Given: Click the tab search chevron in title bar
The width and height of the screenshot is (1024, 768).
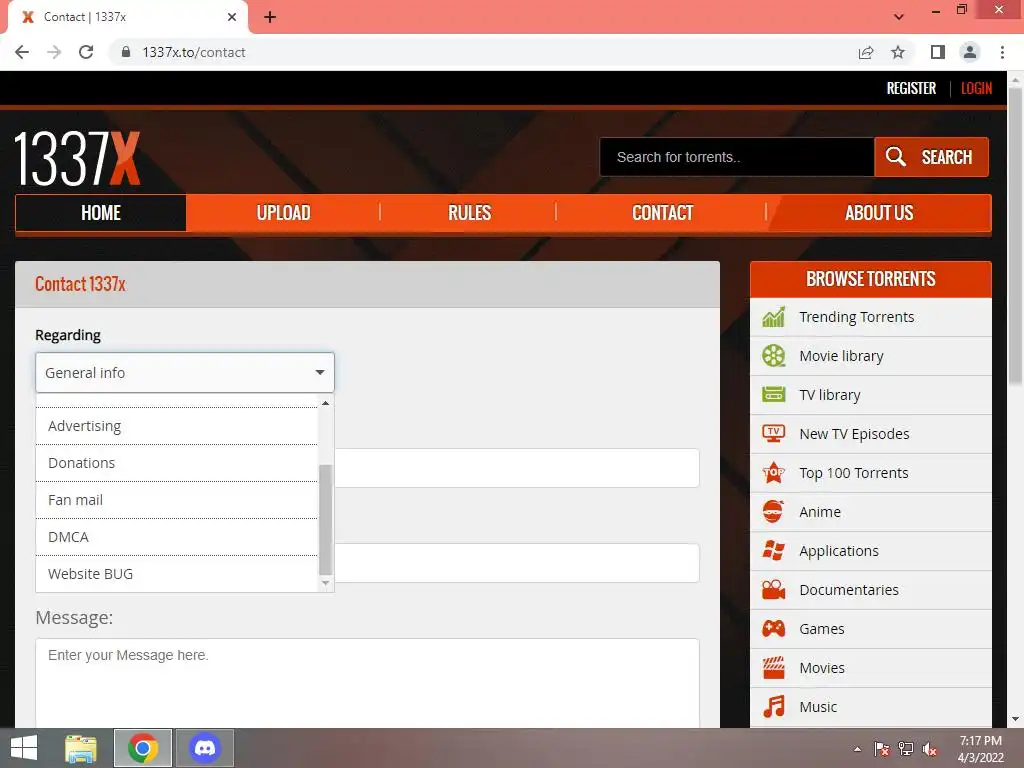Looking at the screenshot, I should point(899,17).
